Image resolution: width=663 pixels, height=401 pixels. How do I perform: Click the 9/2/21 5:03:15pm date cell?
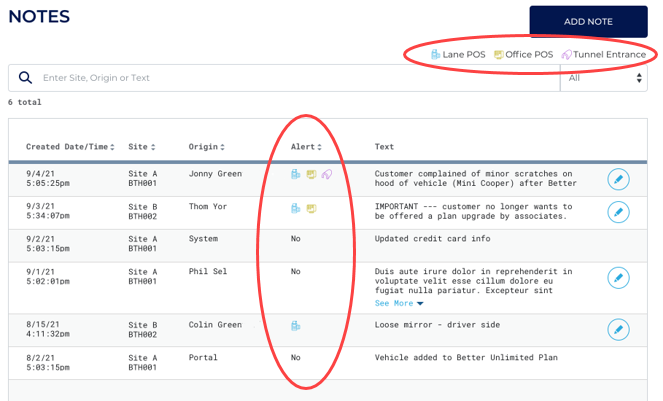[48, 244]
